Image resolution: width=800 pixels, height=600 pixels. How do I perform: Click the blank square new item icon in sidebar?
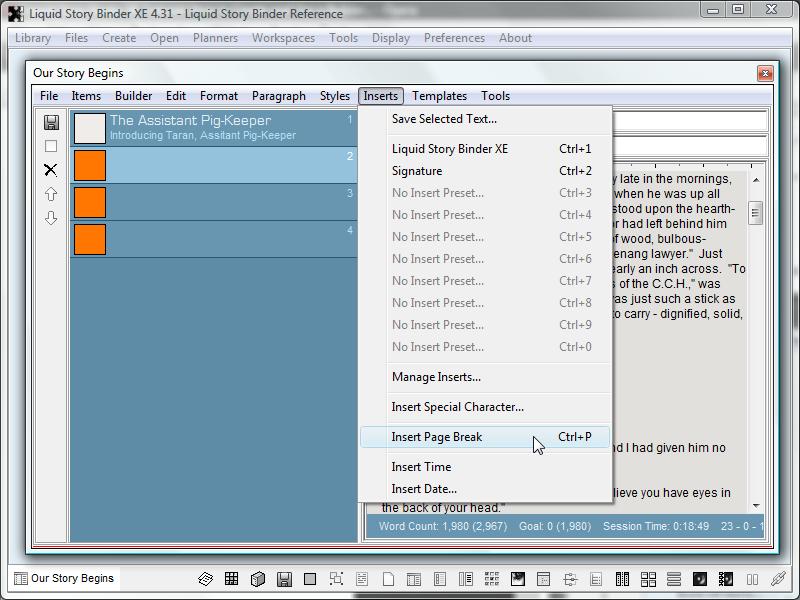click(51, 146)
